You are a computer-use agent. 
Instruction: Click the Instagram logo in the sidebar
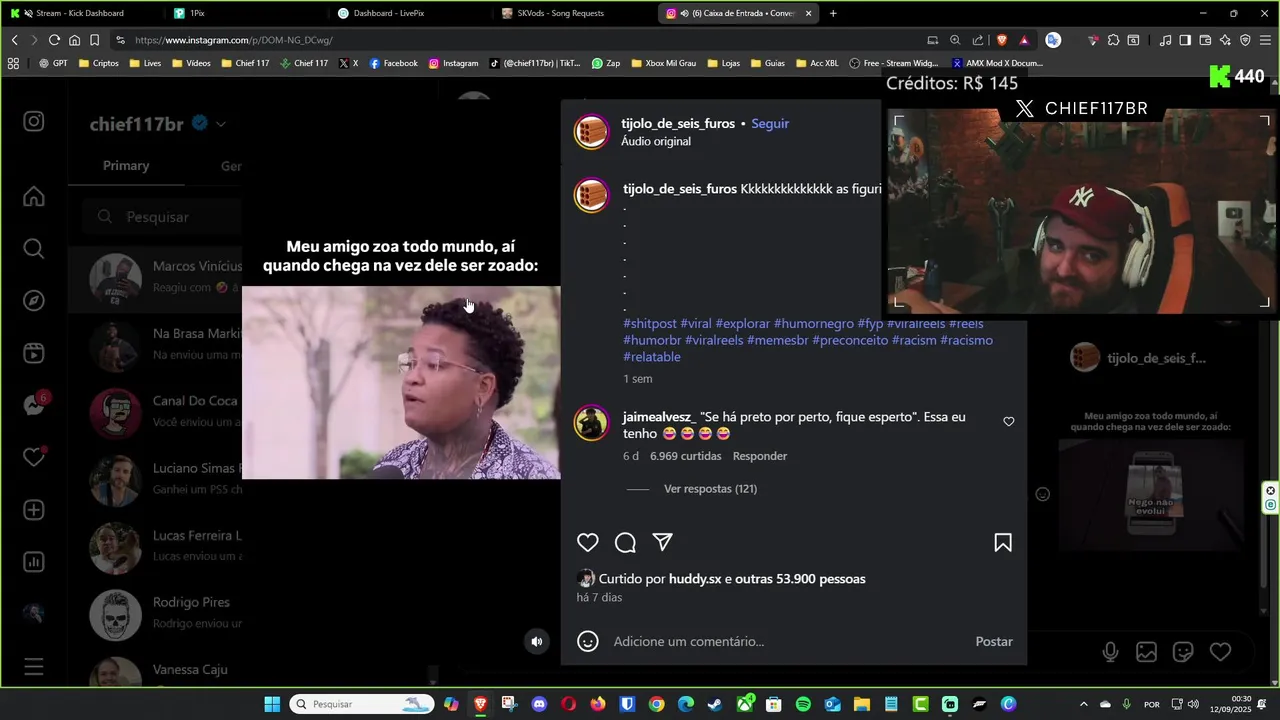34,122
